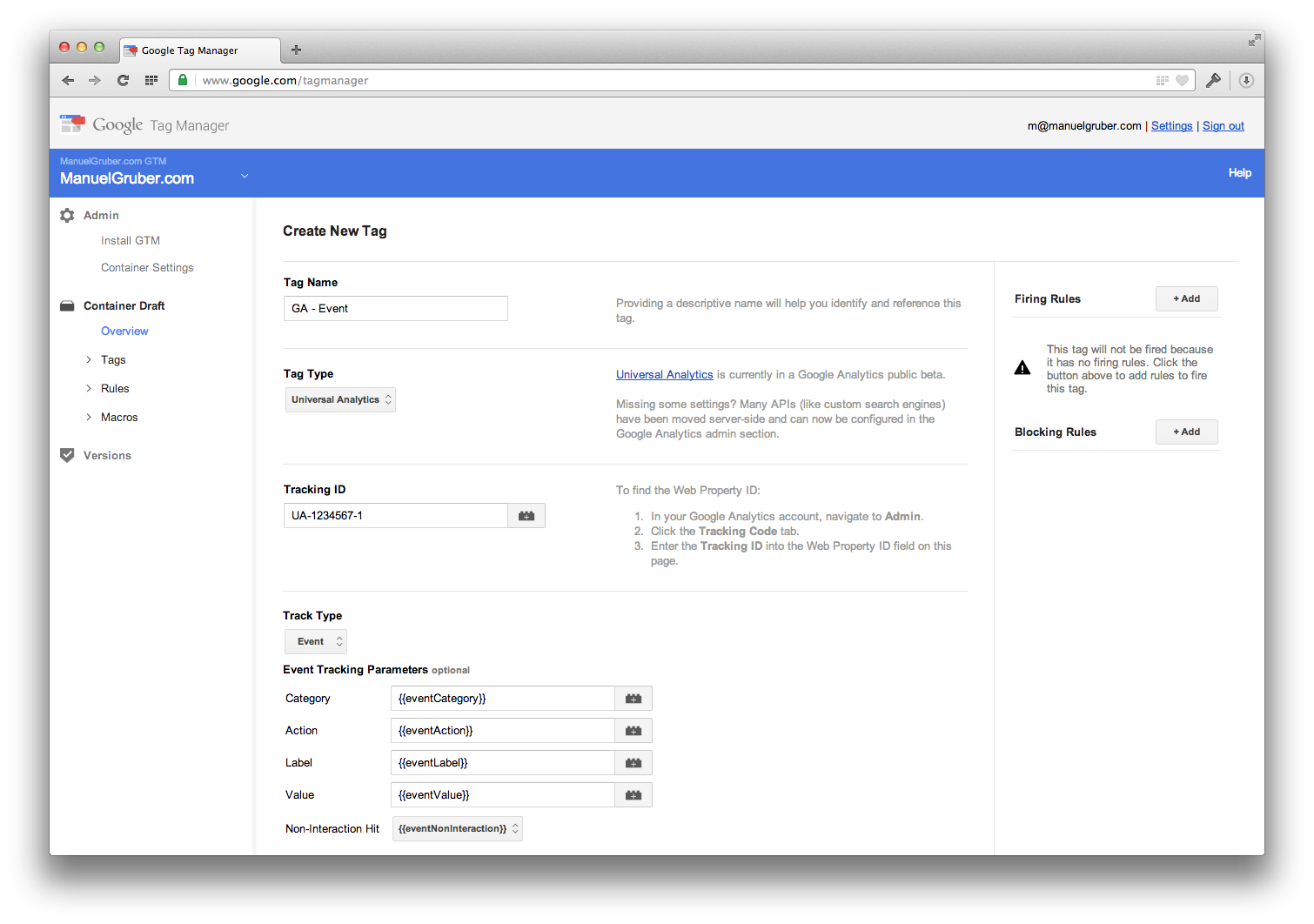
Task: Expand the Rules tree item arrow
Action: coord(89,388)
